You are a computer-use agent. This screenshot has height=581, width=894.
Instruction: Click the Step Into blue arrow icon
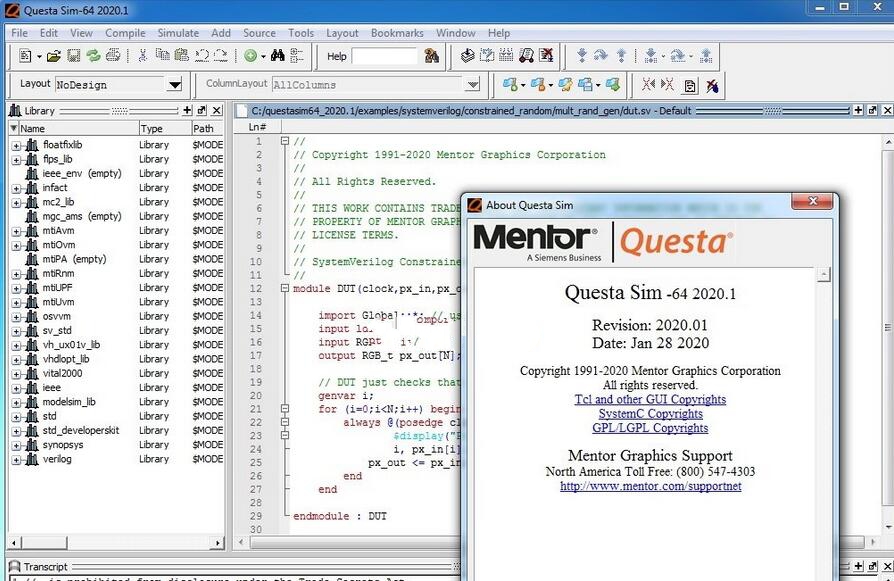[x=582, y=55]
